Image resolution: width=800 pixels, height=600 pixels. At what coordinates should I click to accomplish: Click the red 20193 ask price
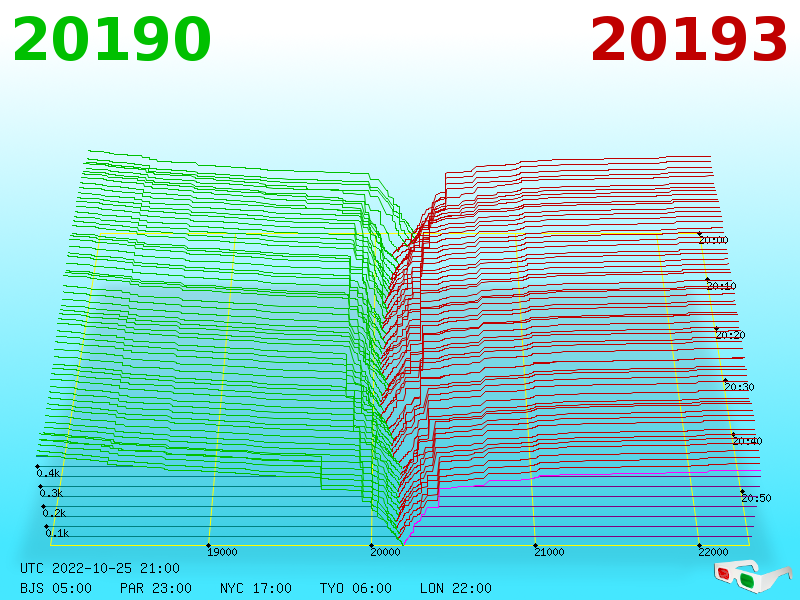click(688, 40)
